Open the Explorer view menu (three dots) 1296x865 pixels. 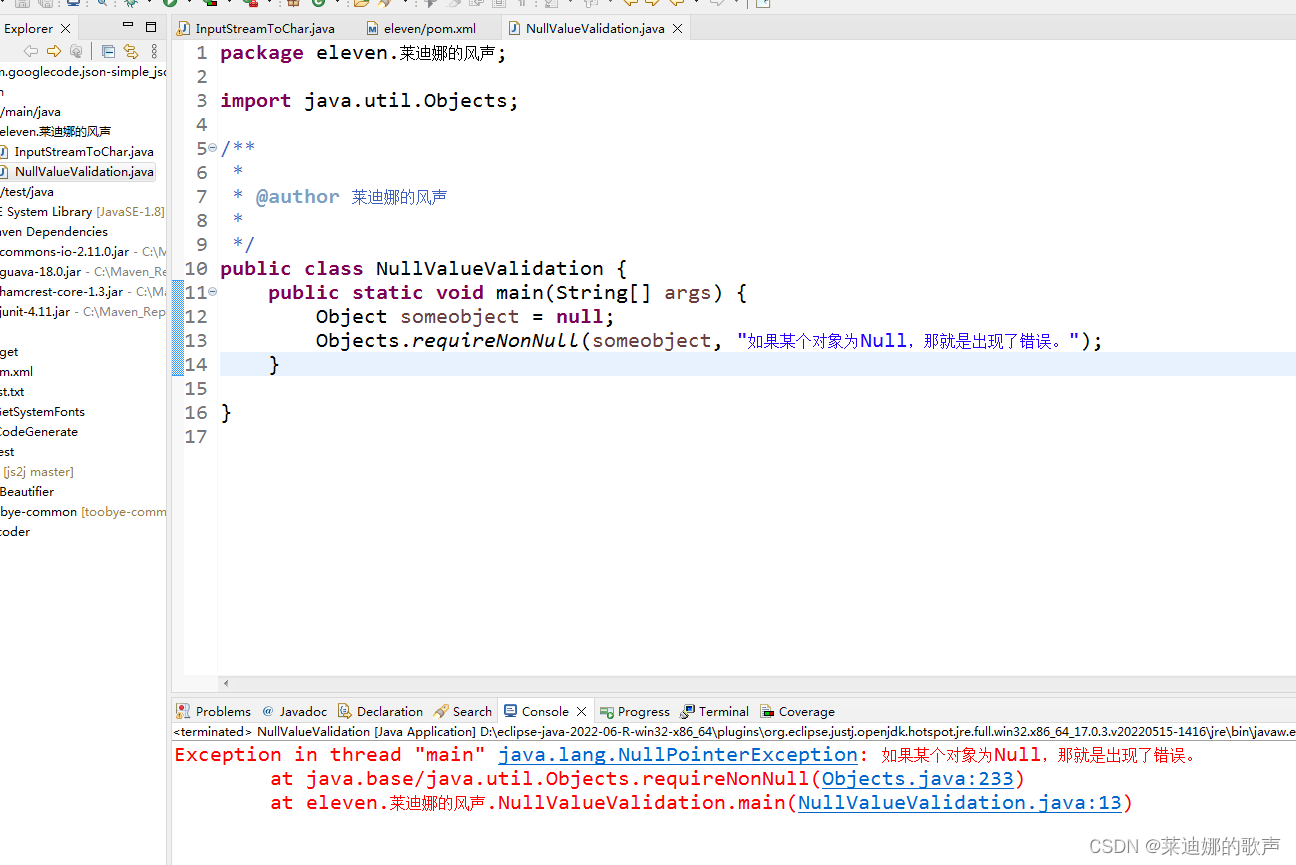pyautogui.click(x=154, y=52)
